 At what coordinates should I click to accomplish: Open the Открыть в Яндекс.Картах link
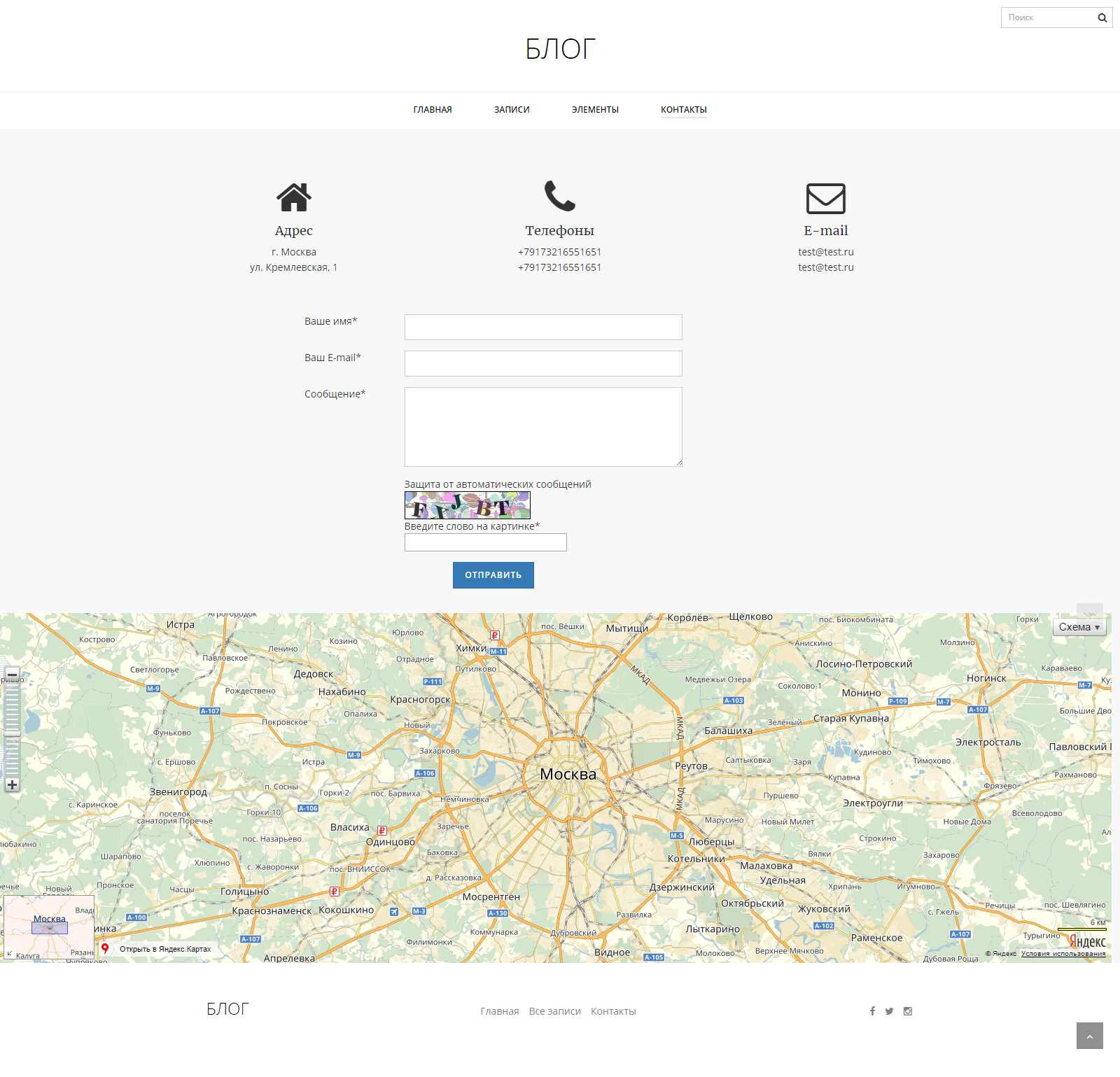tap(164, 949)
